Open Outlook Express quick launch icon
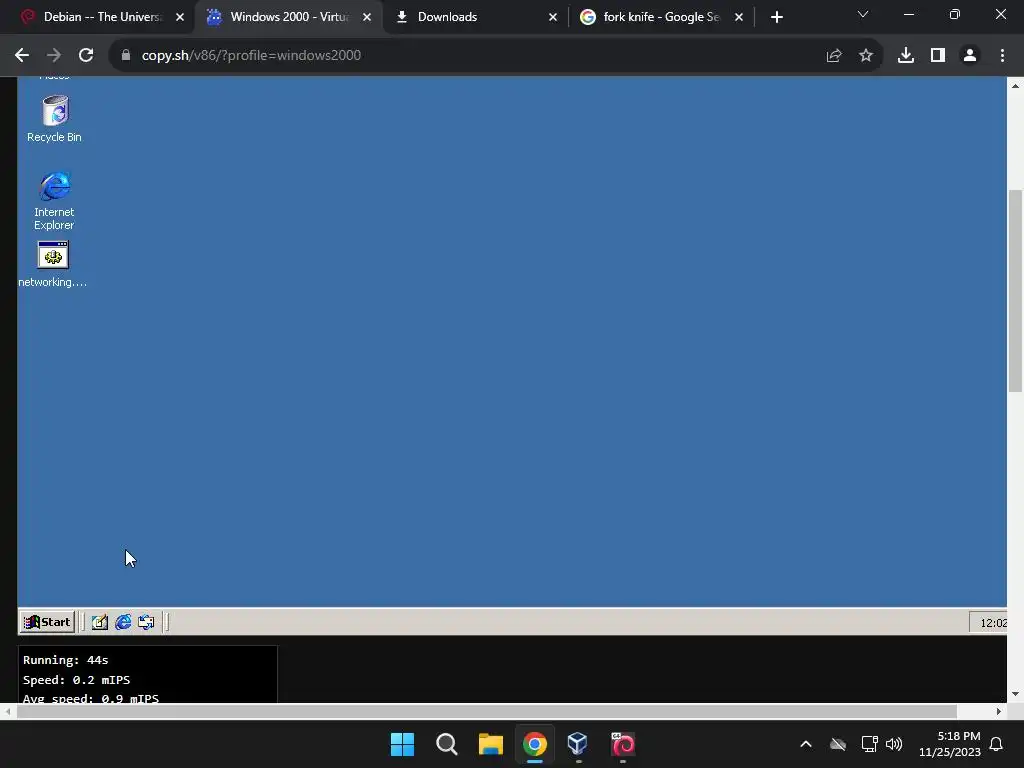Image resolution: width=1024 pixels, height=768 pixels. tap(146, 622)
